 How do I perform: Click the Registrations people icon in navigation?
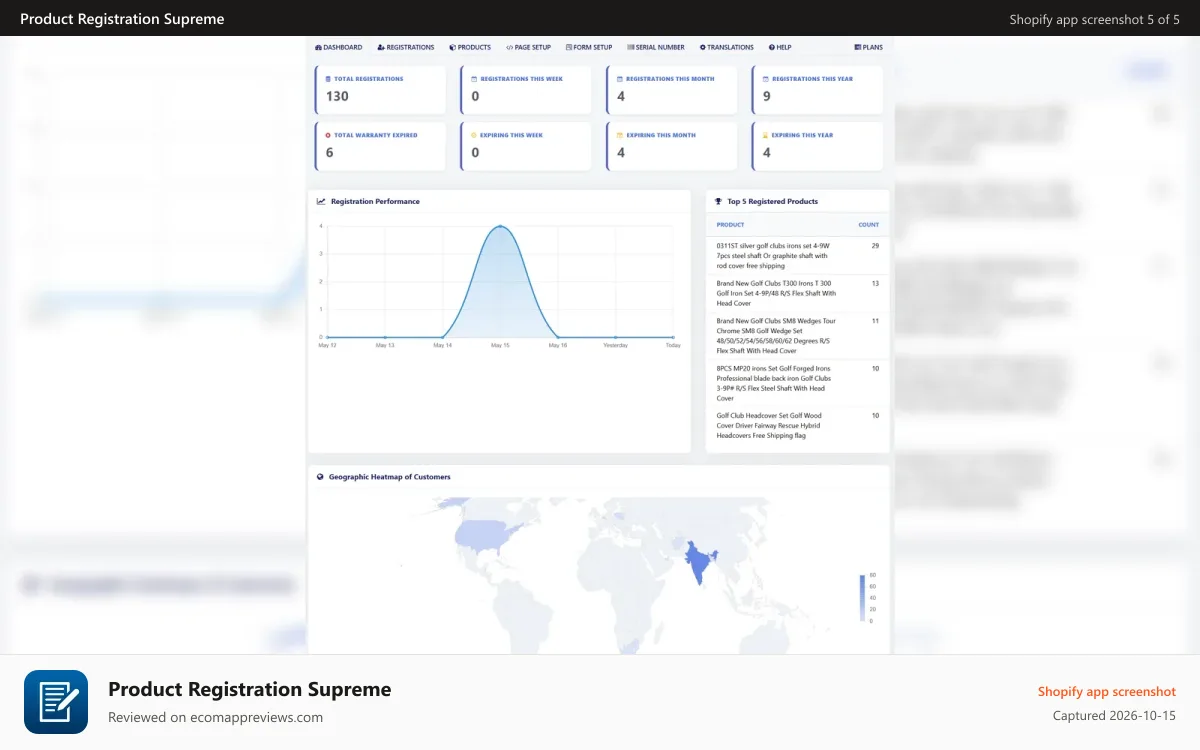pyautogui.click(x=381, y=47)
